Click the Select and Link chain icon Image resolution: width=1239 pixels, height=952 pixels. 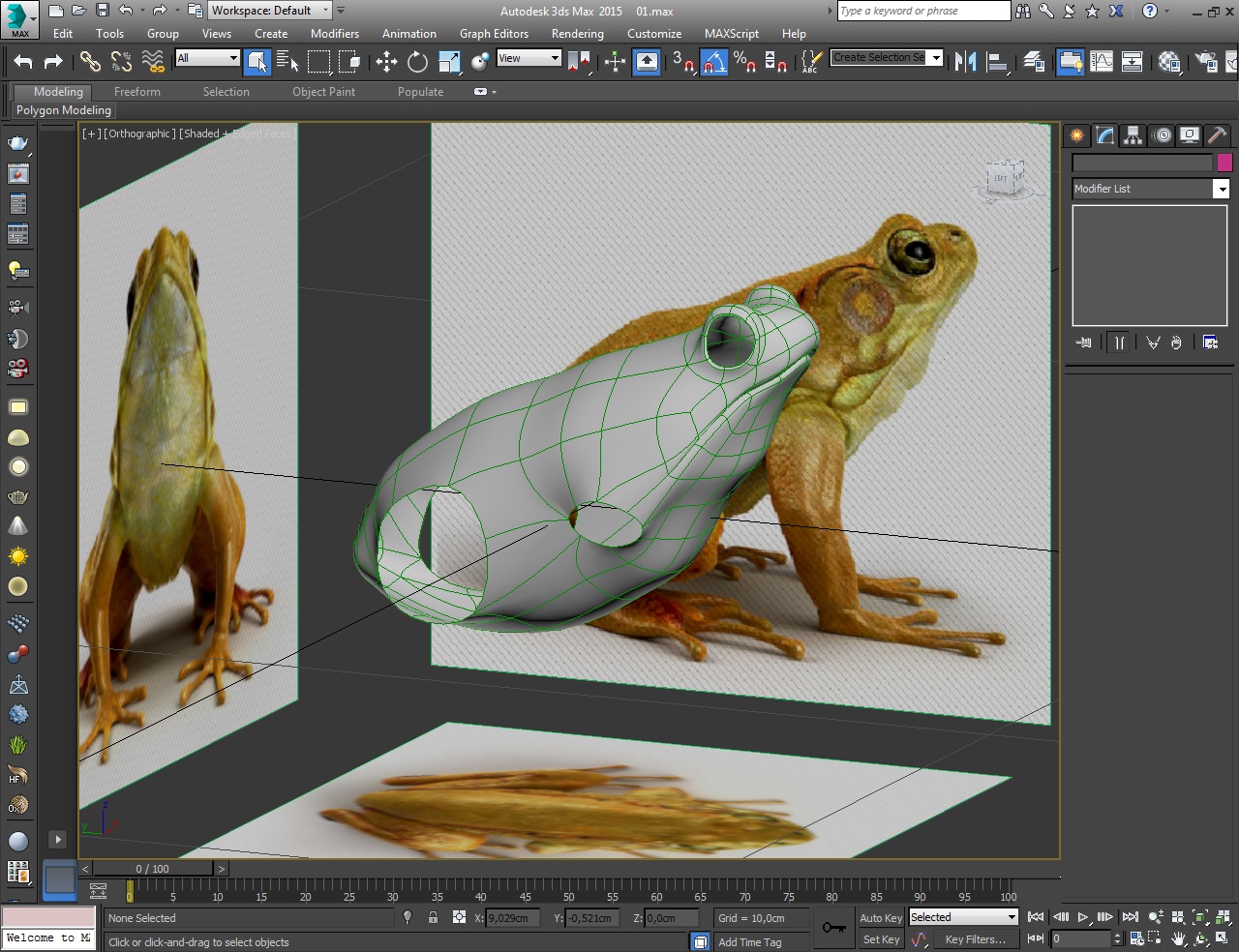[90, 62]
